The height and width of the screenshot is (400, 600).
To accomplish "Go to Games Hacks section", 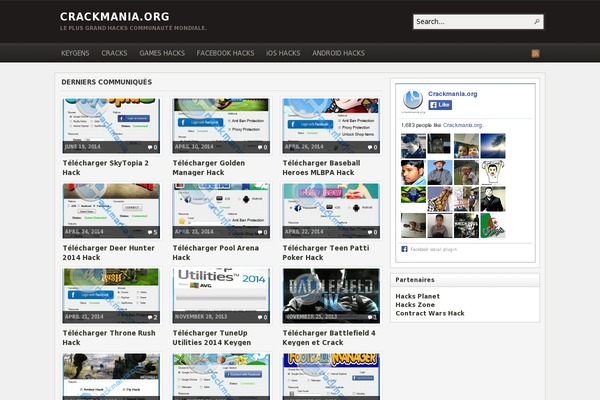I will point(162,53).
